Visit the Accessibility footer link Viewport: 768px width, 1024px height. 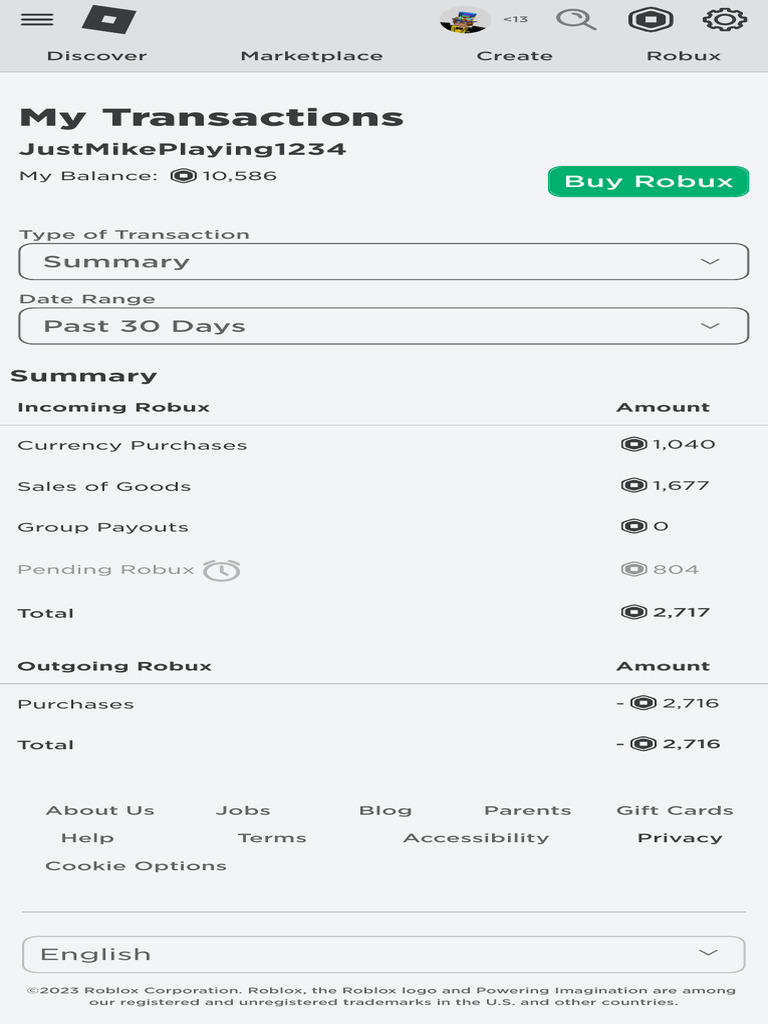click(x=476, y=838)
